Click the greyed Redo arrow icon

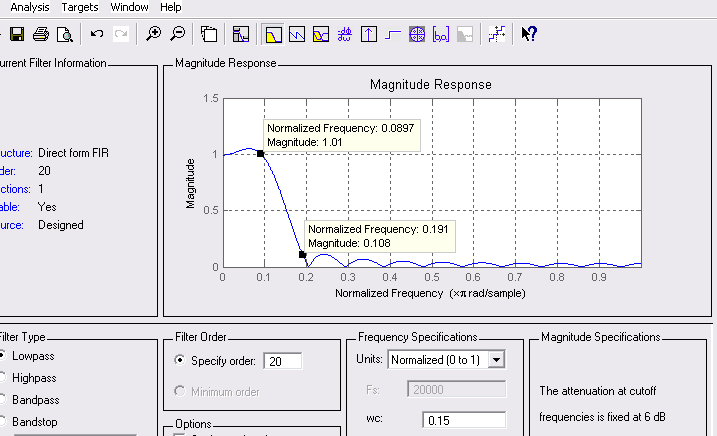point(121,34)
